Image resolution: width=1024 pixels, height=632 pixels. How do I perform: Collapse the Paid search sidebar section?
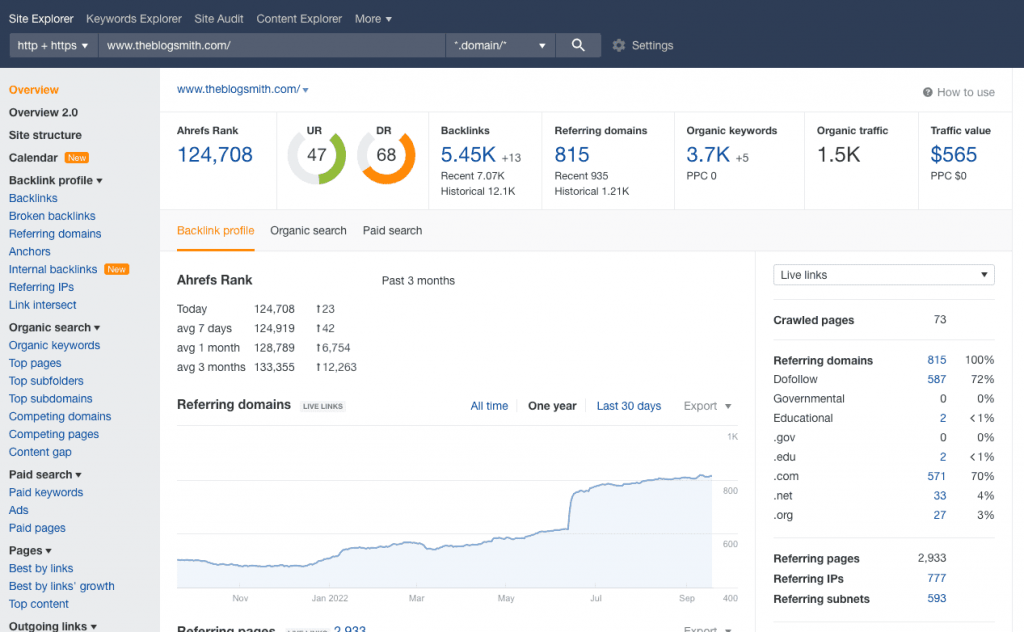pos(45,475)
